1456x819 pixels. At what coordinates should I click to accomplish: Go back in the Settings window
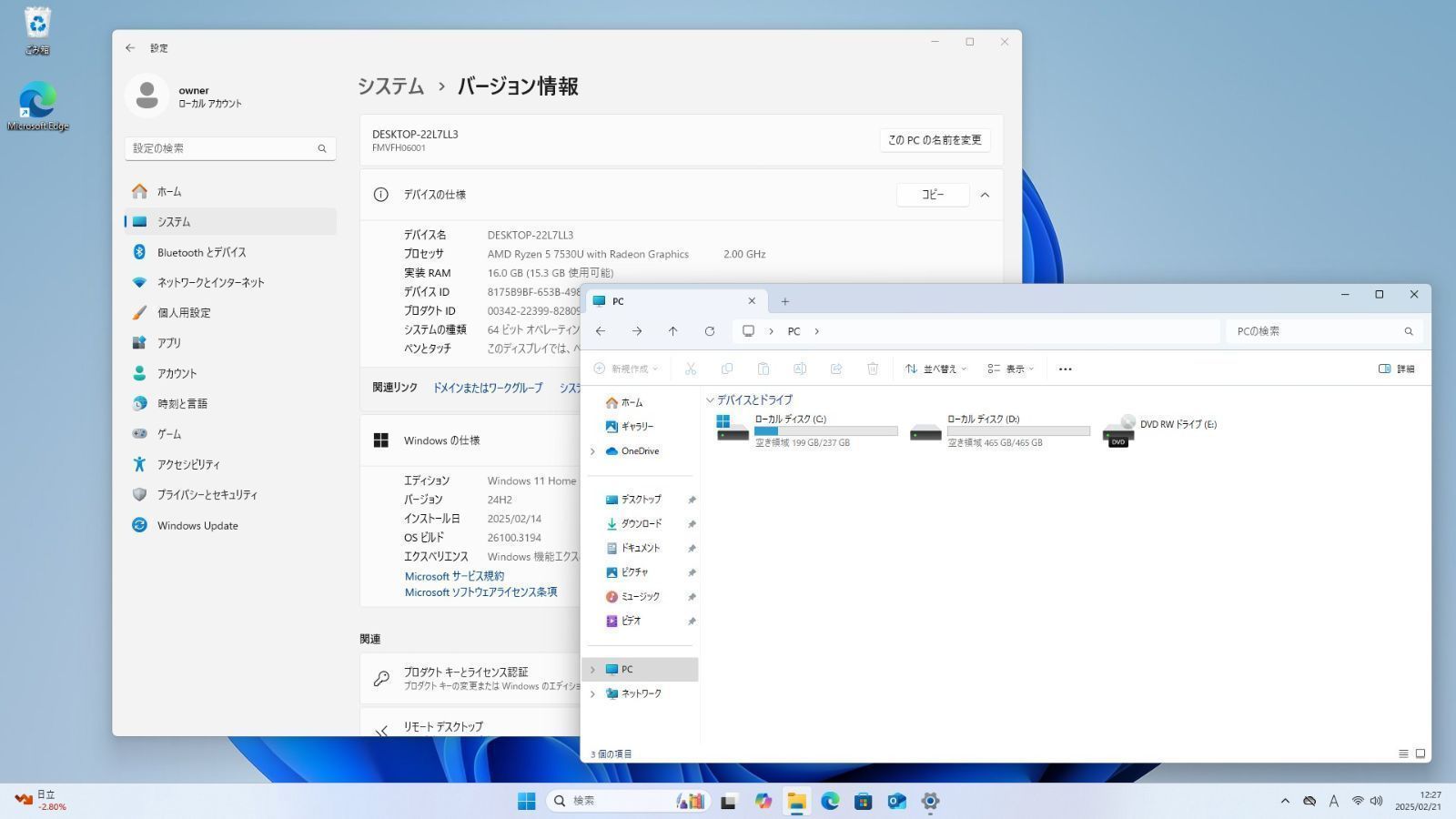(130, 47)
